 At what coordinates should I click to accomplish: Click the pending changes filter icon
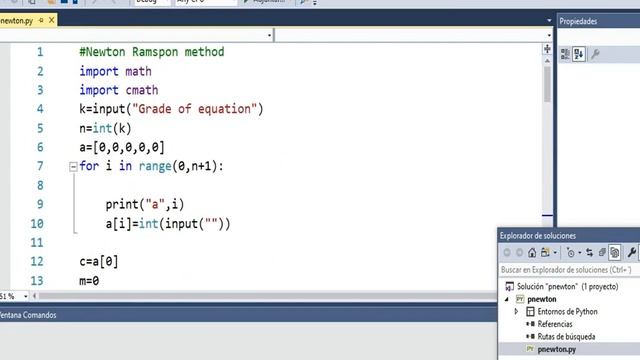(x=570, y=253)
